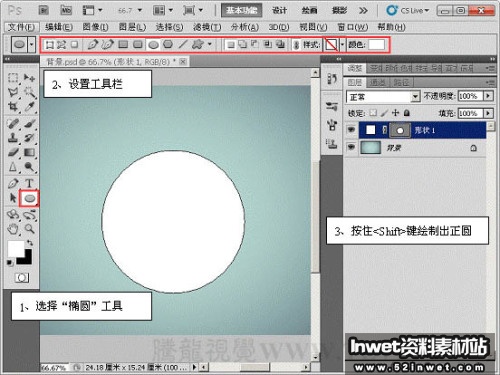Select the Blur tool
500x375 pixels.
[13, 167]
